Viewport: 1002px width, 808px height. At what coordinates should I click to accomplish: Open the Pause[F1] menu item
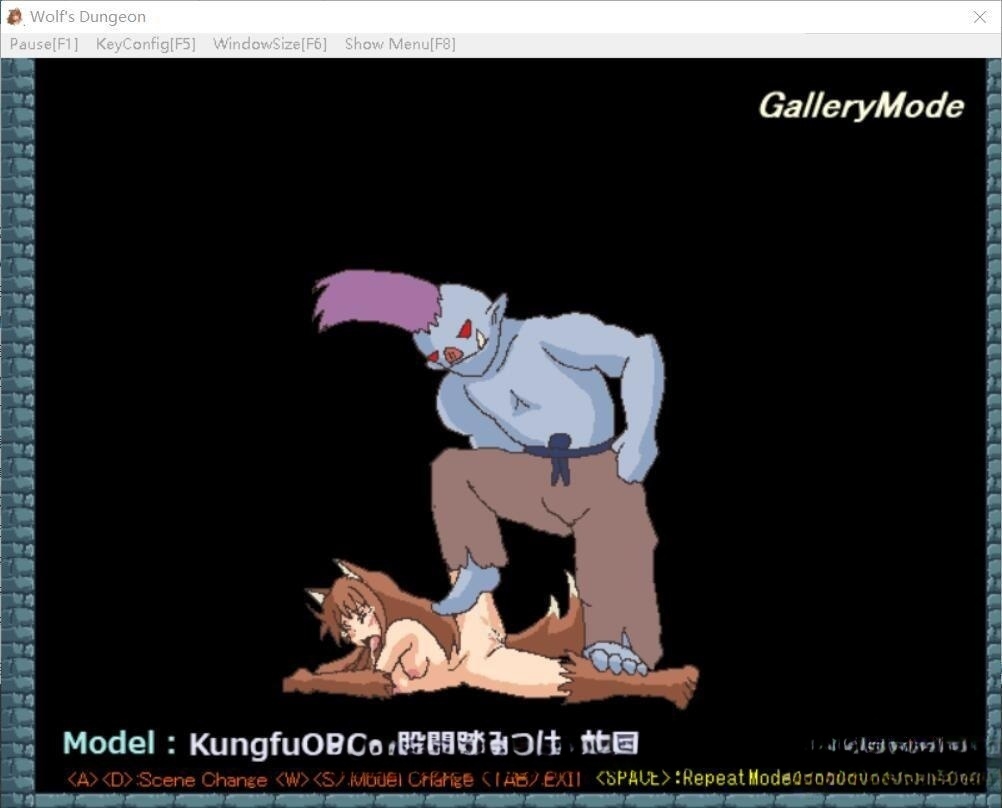44,44
